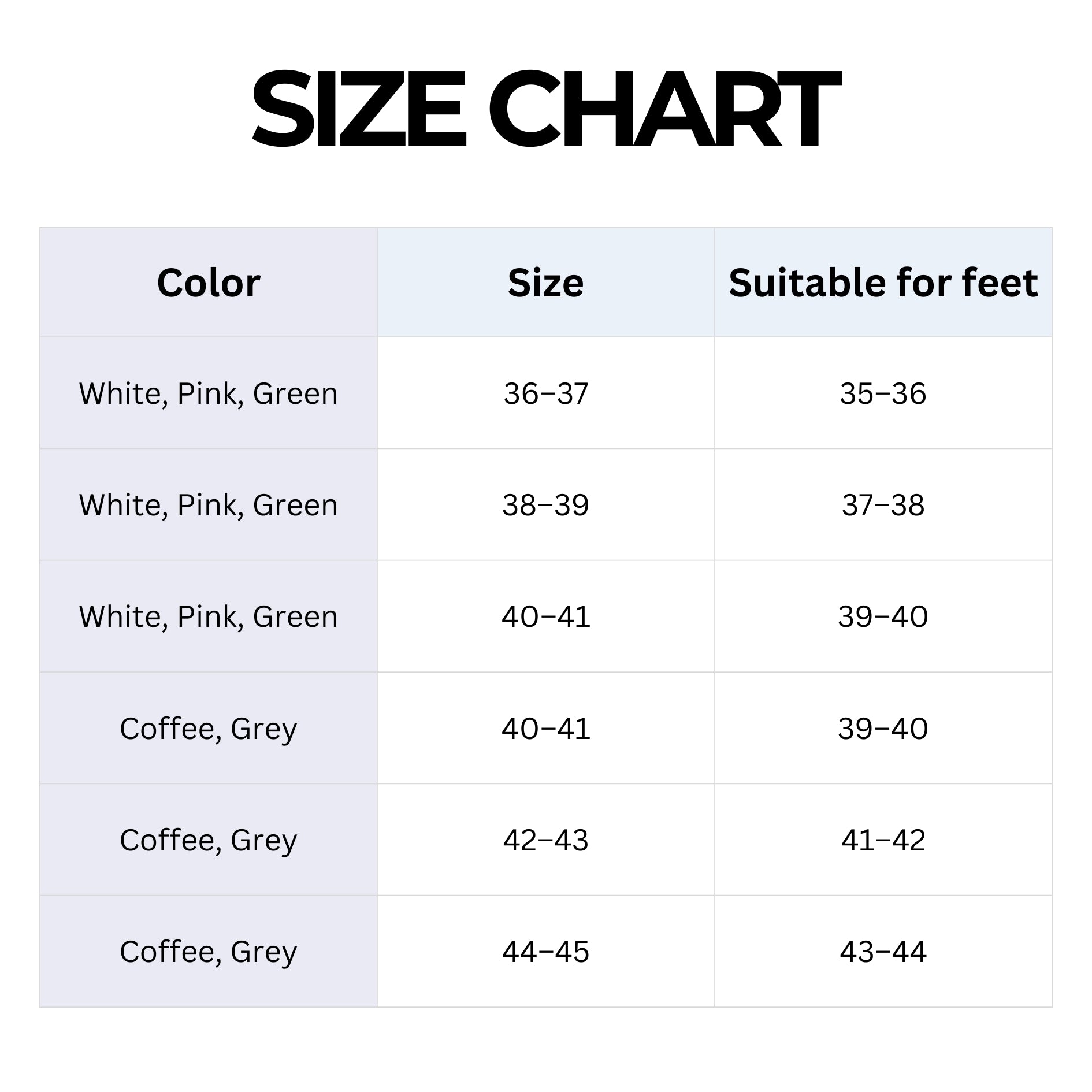Select the Size column header

pos(545,283)
